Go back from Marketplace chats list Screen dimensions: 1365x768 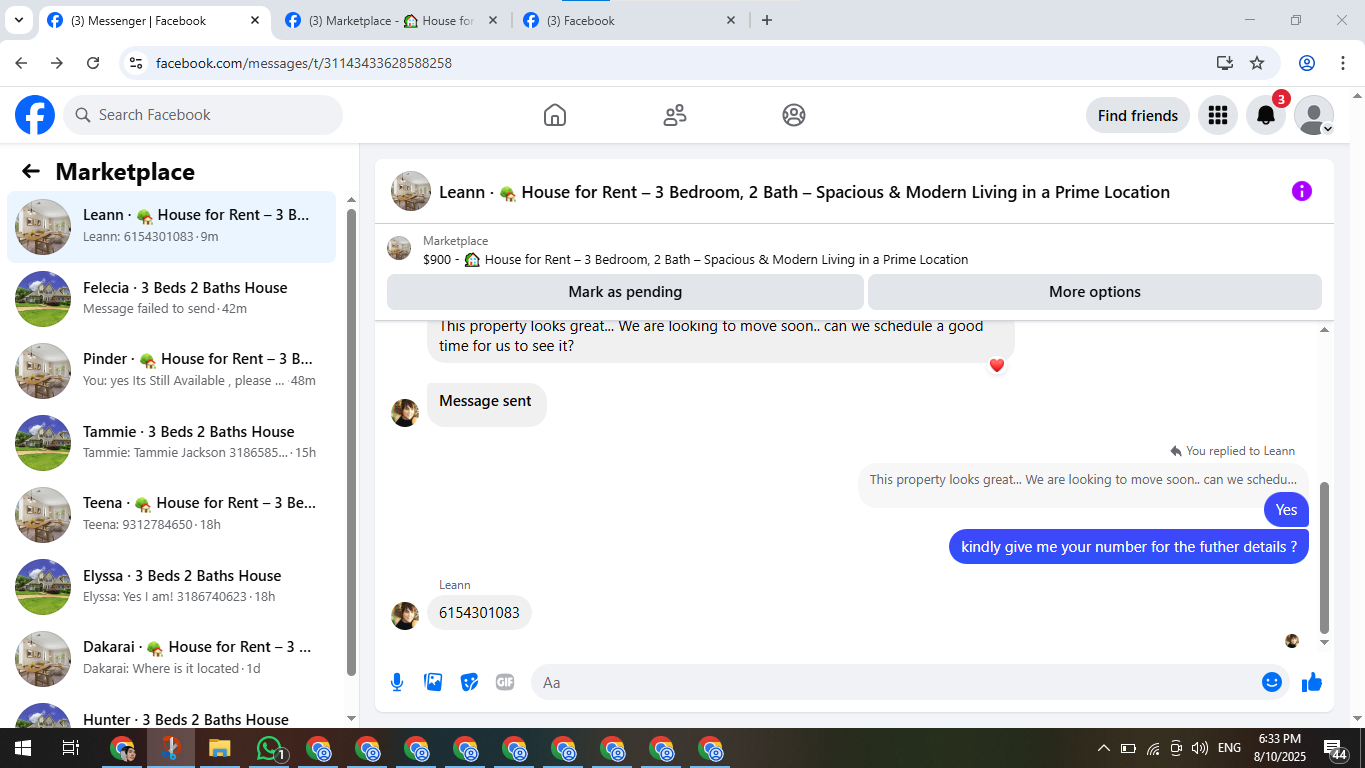tap(31, 171)
